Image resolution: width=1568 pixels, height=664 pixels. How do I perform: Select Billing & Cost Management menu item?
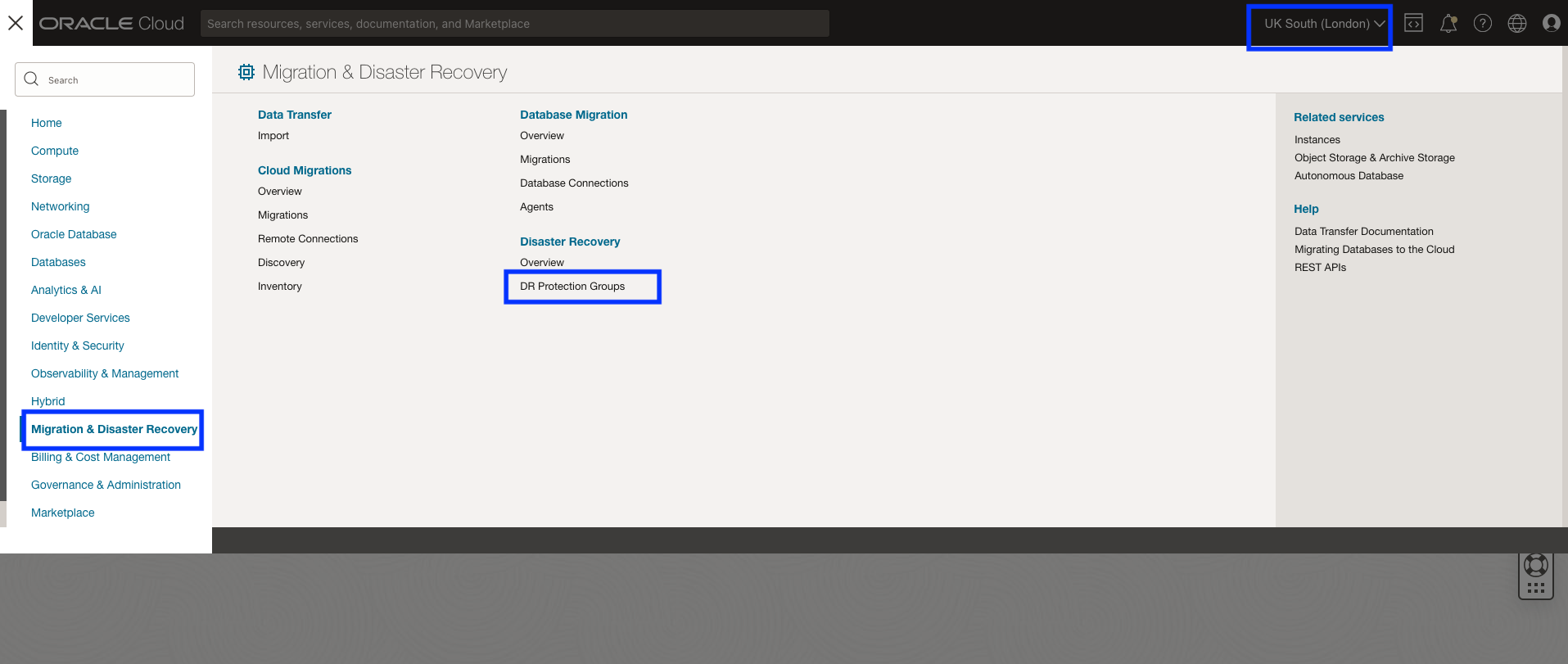(x=101, y=457)
